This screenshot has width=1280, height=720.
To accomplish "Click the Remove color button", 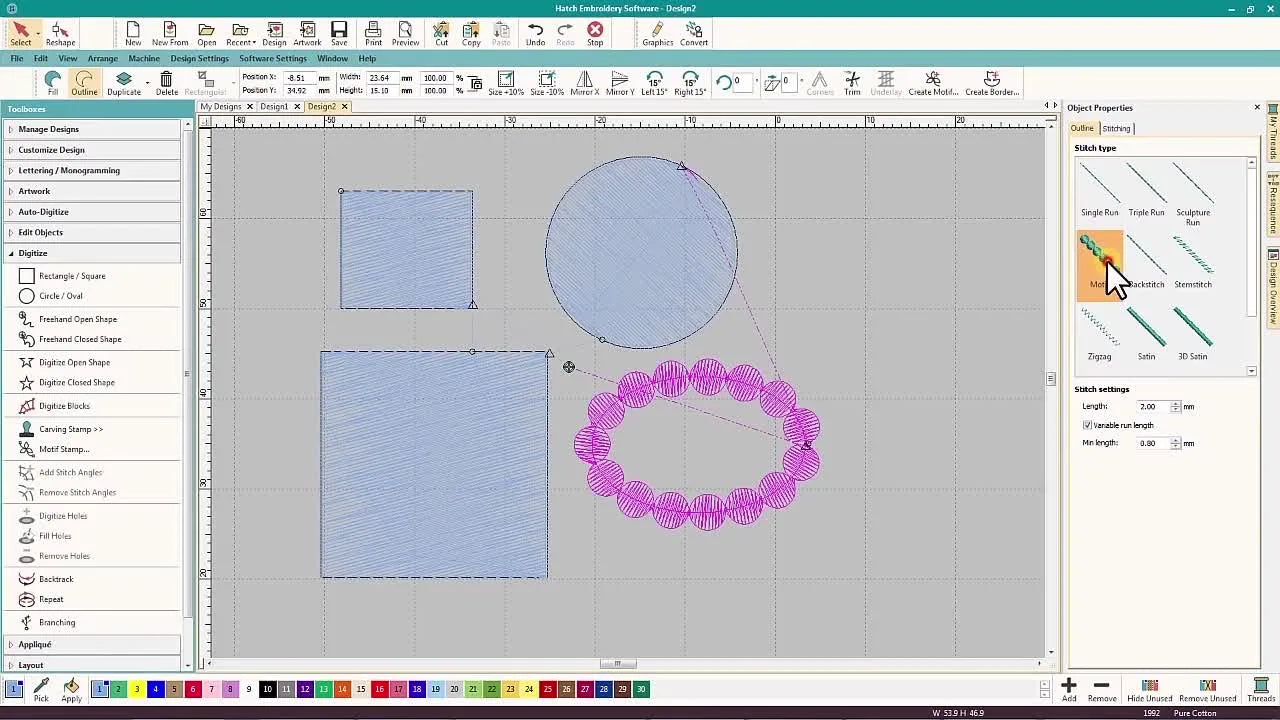I will click(x=1102, y=690).
